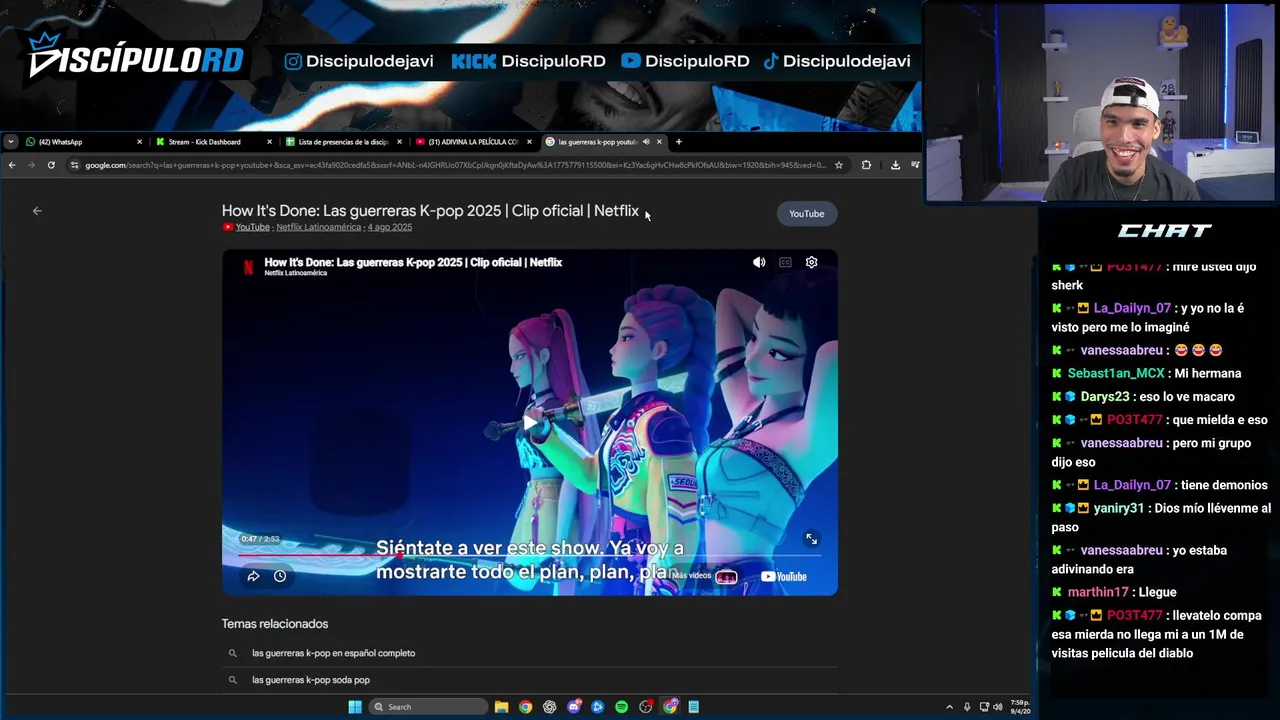Select chat user Sebast1an_MCX
The image size is (1280, 720).
tap(1116, 373)
